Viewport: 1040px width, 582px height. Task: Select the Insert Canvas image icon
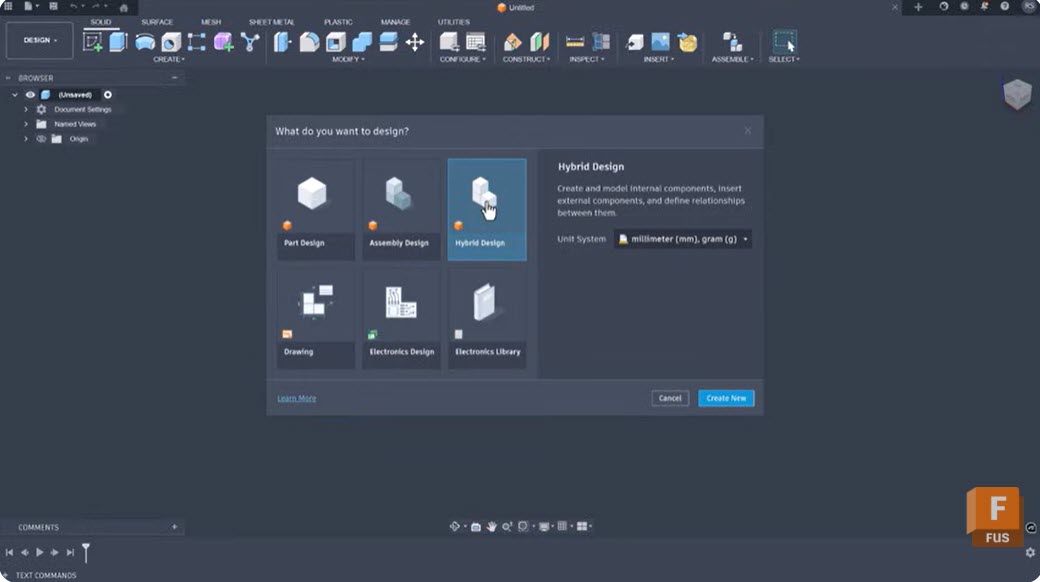pos(660,42)
